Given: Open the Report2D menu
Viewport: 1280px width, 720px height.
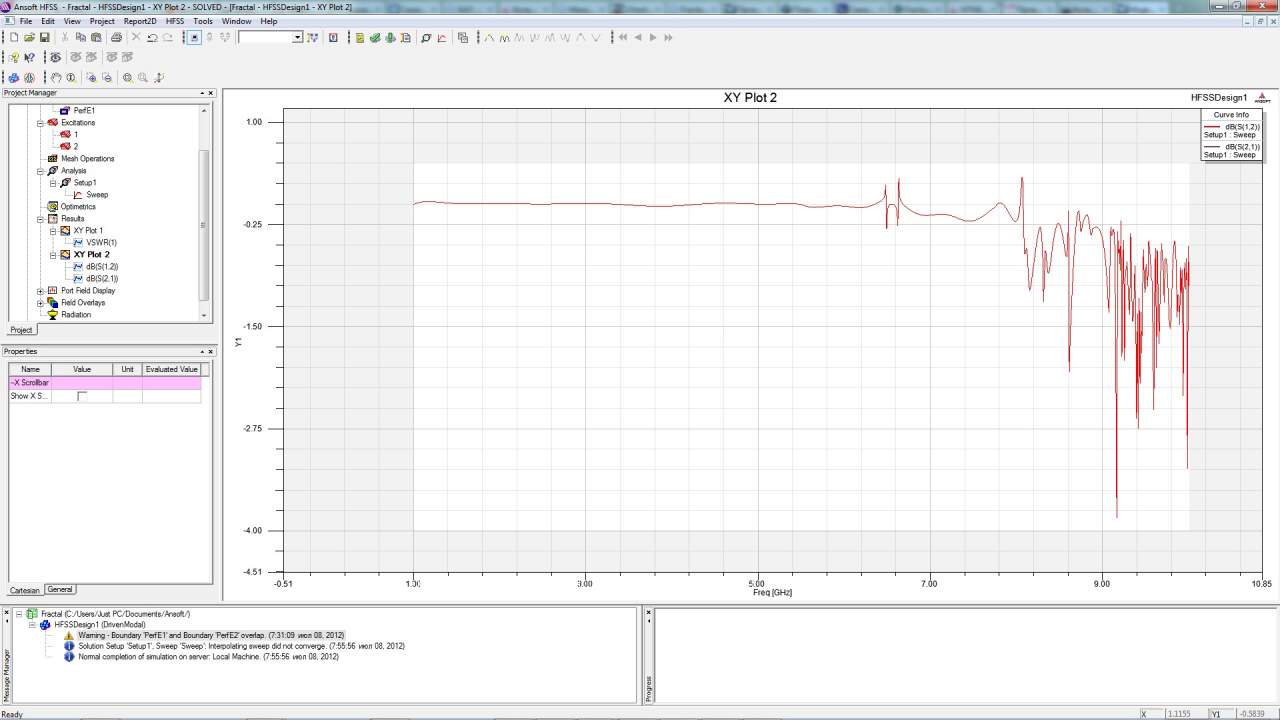Looking at the screenshot, I should click(x=140, y=21).
